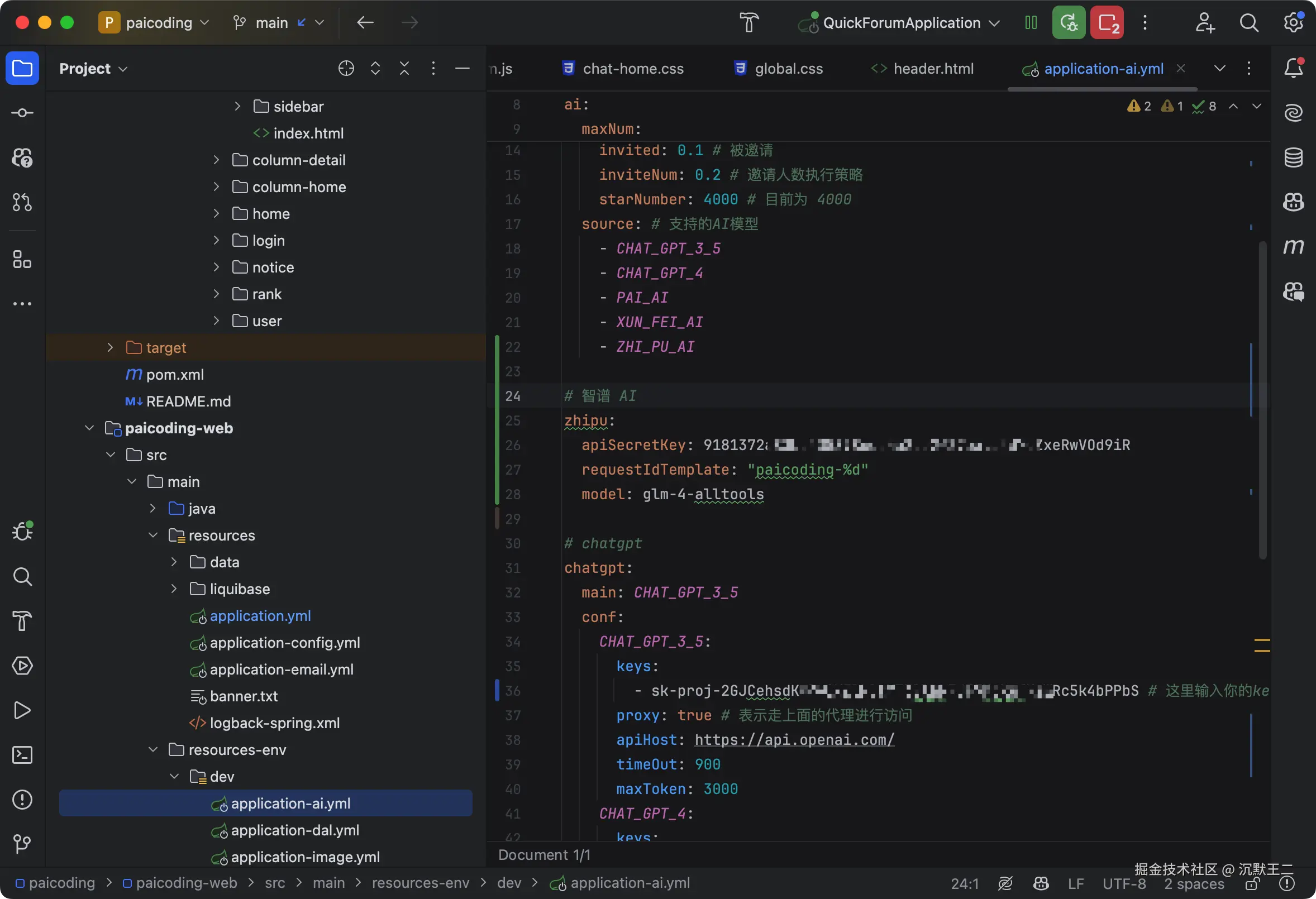Image resolution: width=1316 pixels, height=899 pixels.
Task: Open the Notifications bell icon
Action: (x=1293, y=68)
